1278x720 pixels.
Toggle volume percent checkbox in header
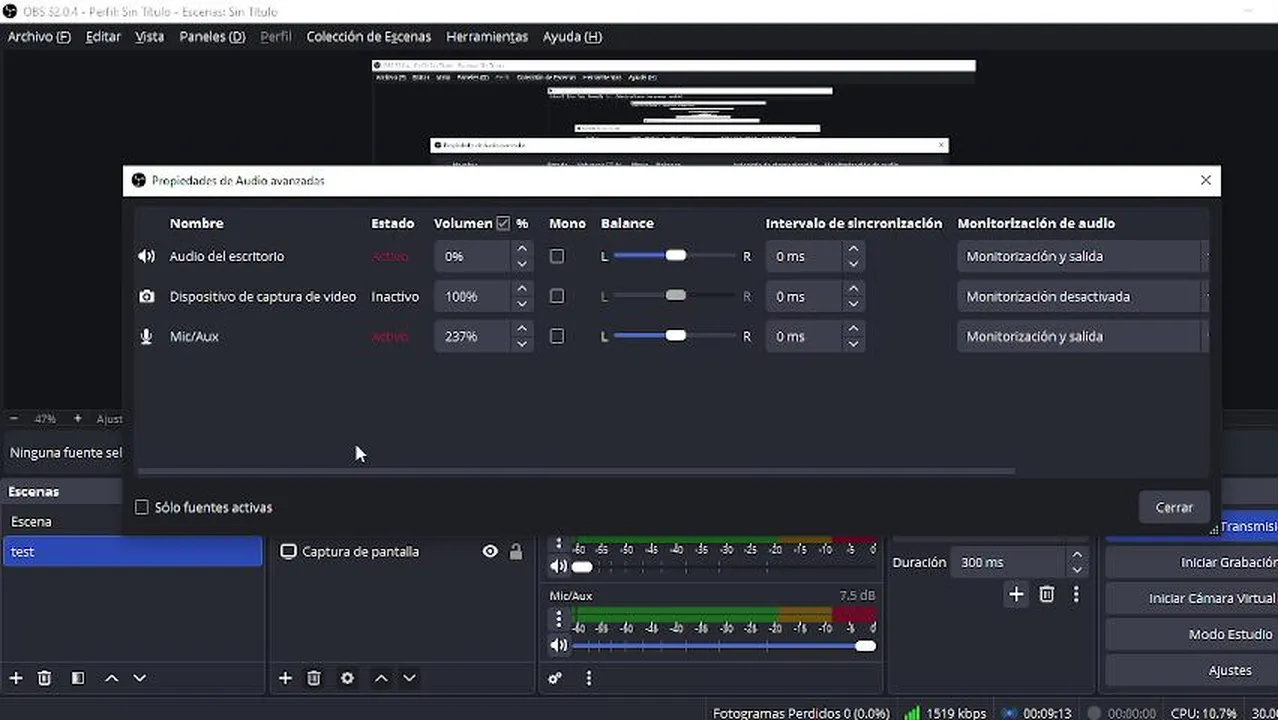pos(503,223)
